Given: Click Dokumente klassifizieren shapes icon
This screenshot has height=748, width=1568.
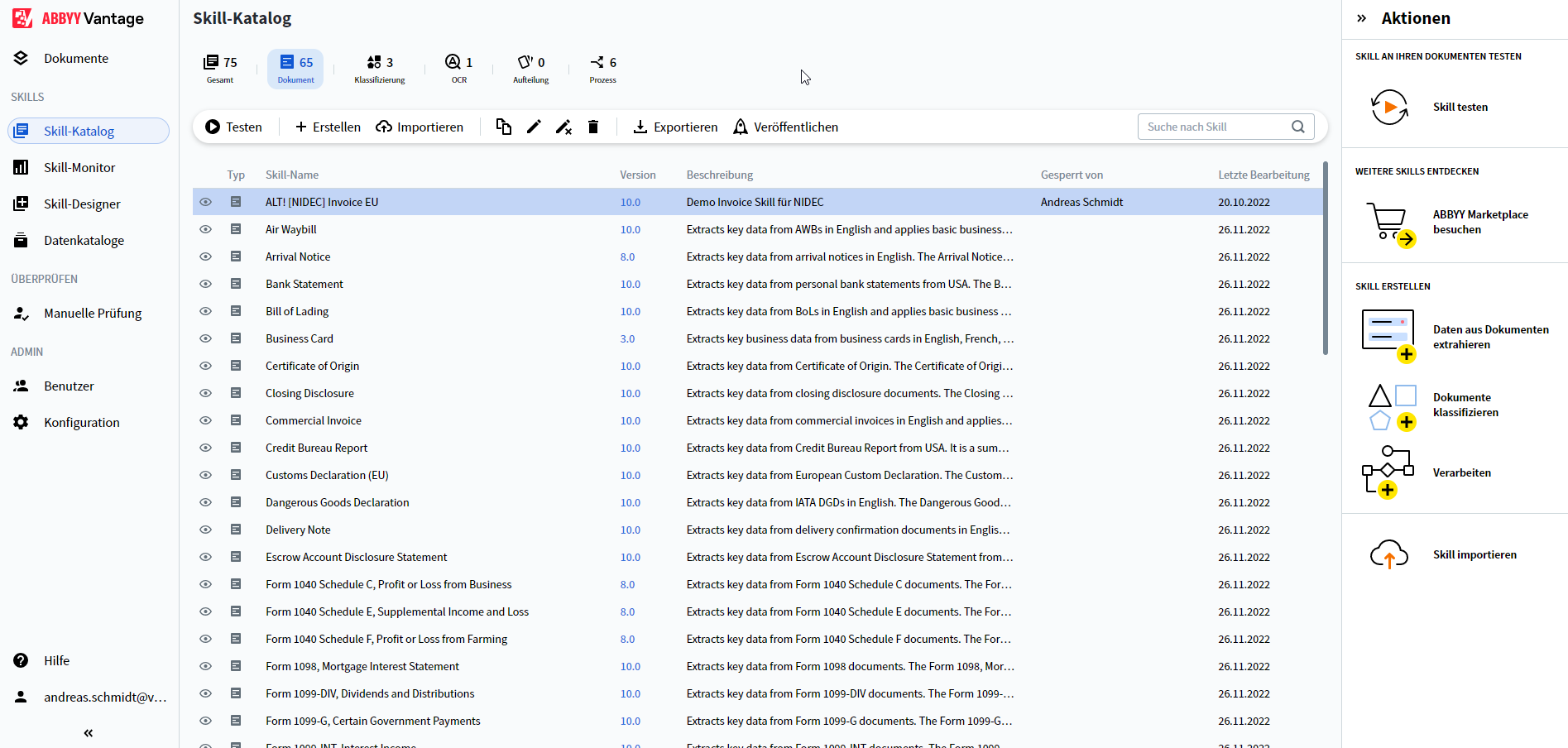Looking at the screenshot, I should [x=1392, y=407].
